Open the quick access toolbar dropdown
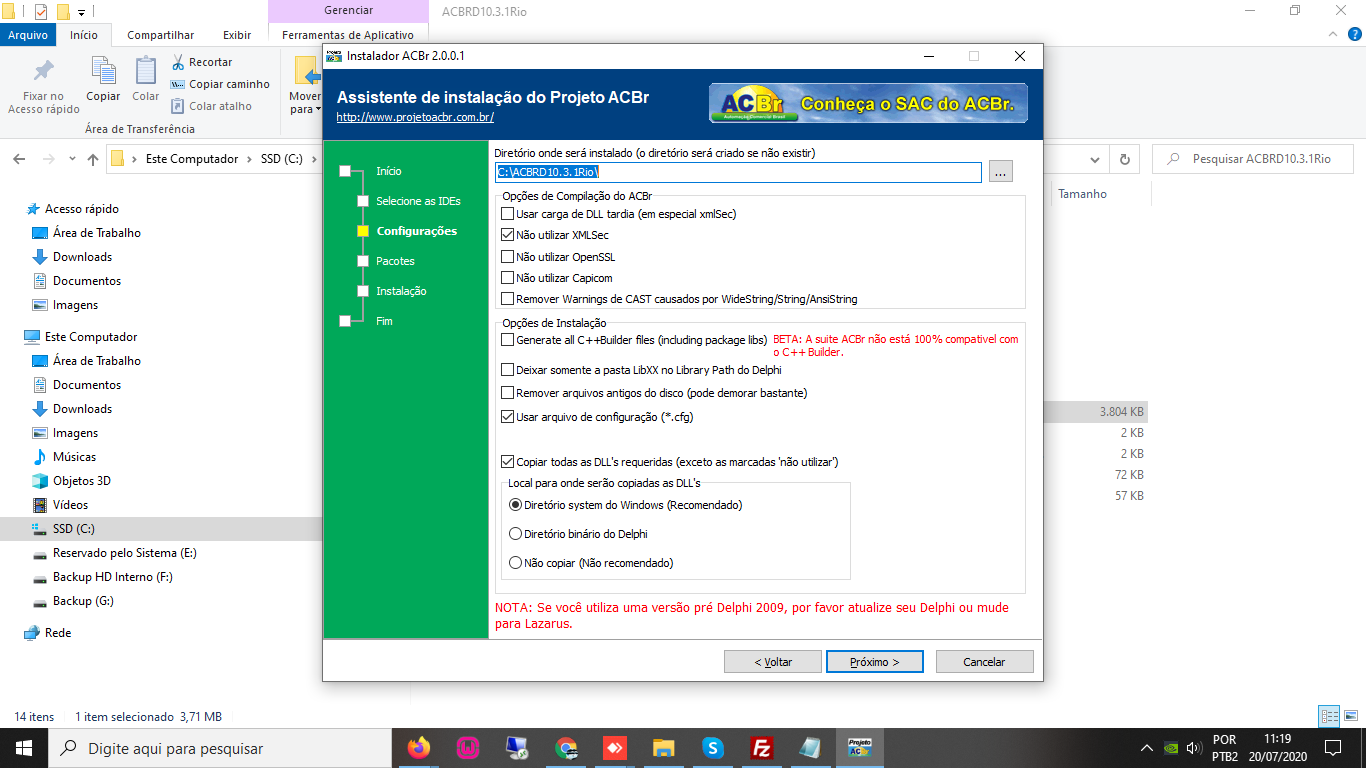1366x768 pixels. [x=82, y=12]
